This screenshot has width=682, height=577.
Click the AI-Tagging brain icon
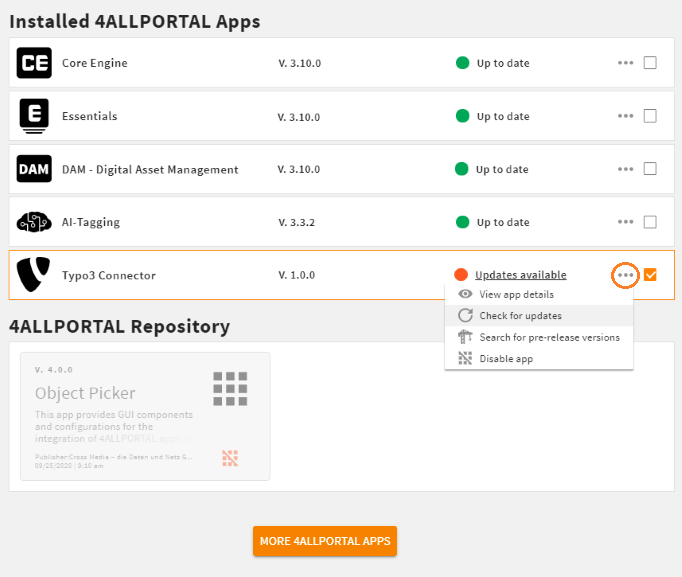[34, 222]
